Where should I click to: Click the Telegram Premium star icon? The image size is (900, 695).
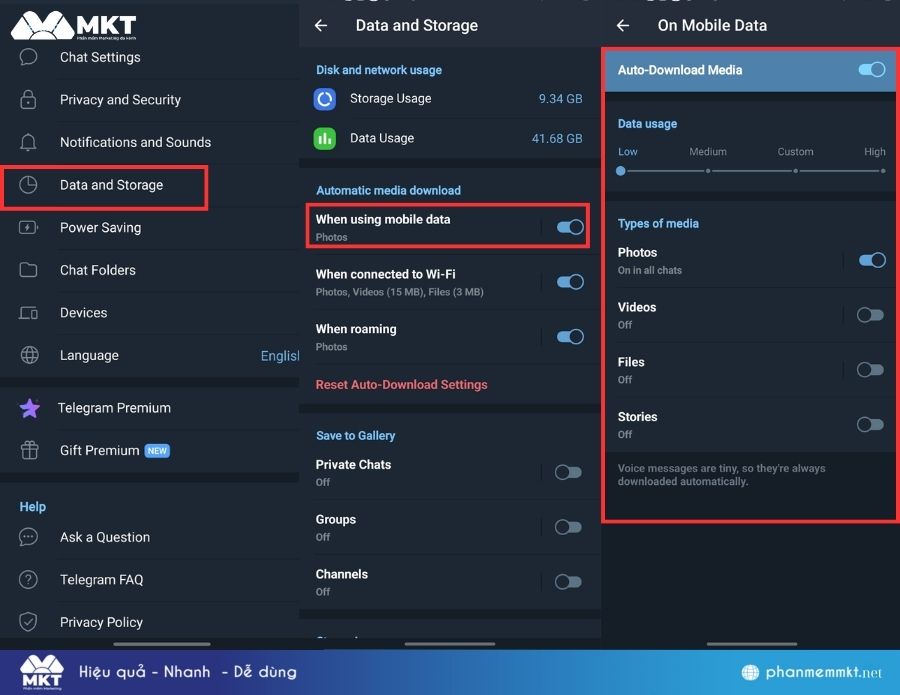click(x=30, y=408)
